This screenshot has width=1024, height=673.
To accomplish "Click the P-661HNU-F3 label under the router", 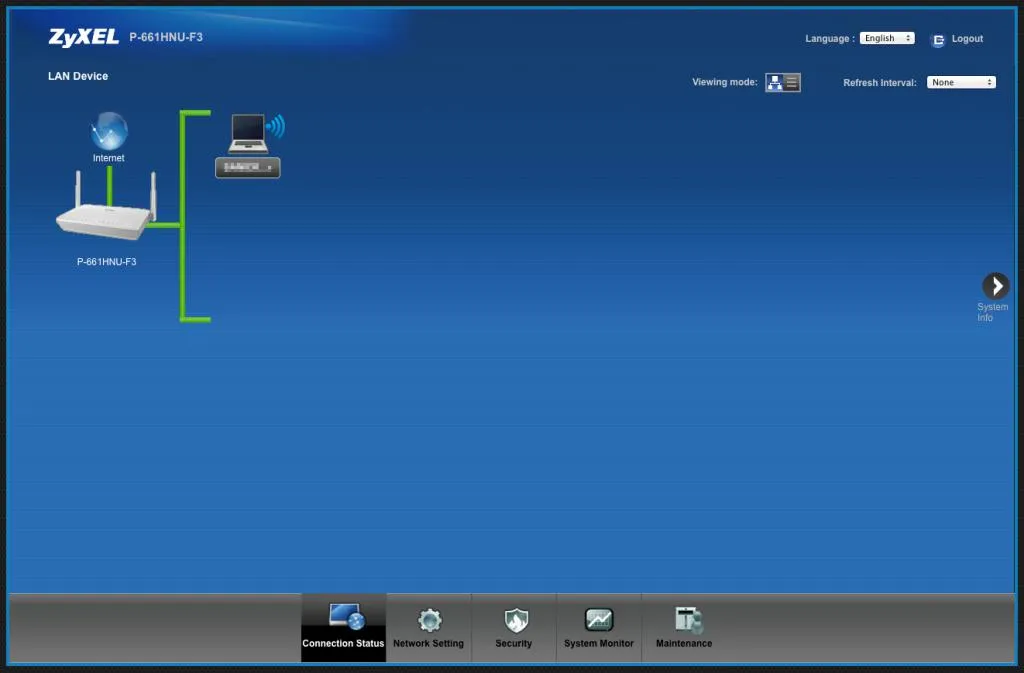I will (x=106, y=262).
